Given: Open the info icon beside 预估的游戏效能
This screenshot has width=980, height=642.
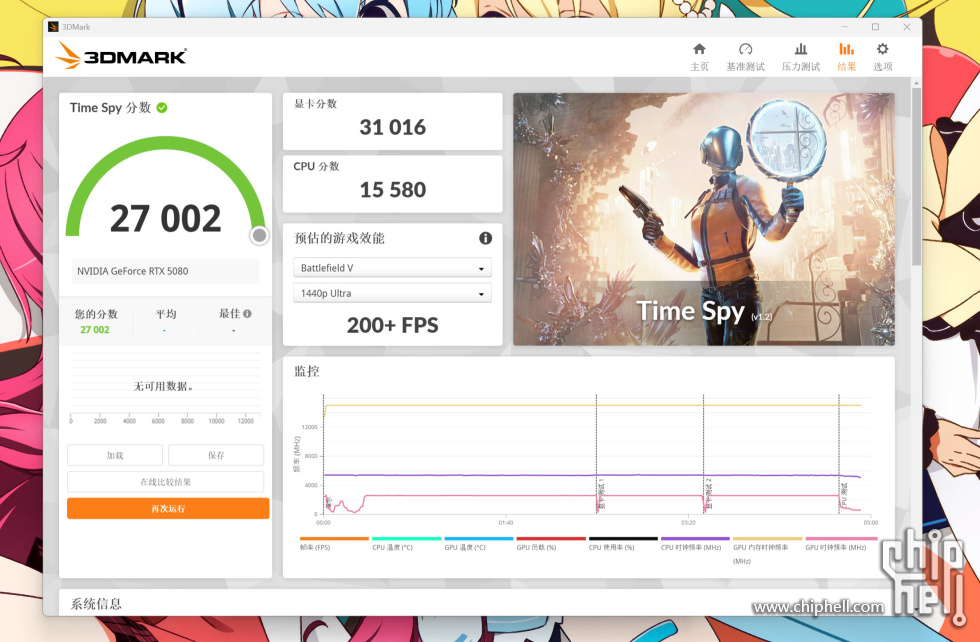Looking at the screenshot, I should coord(485,238).
